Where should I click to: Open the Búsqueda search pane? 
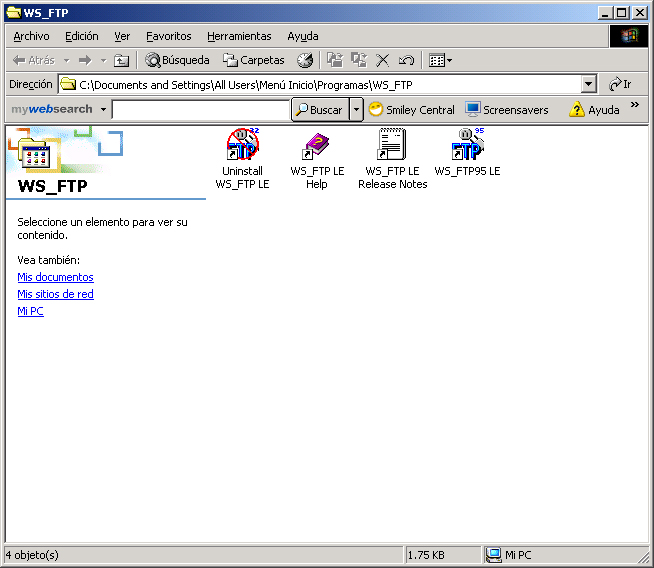tap(177, 60)
